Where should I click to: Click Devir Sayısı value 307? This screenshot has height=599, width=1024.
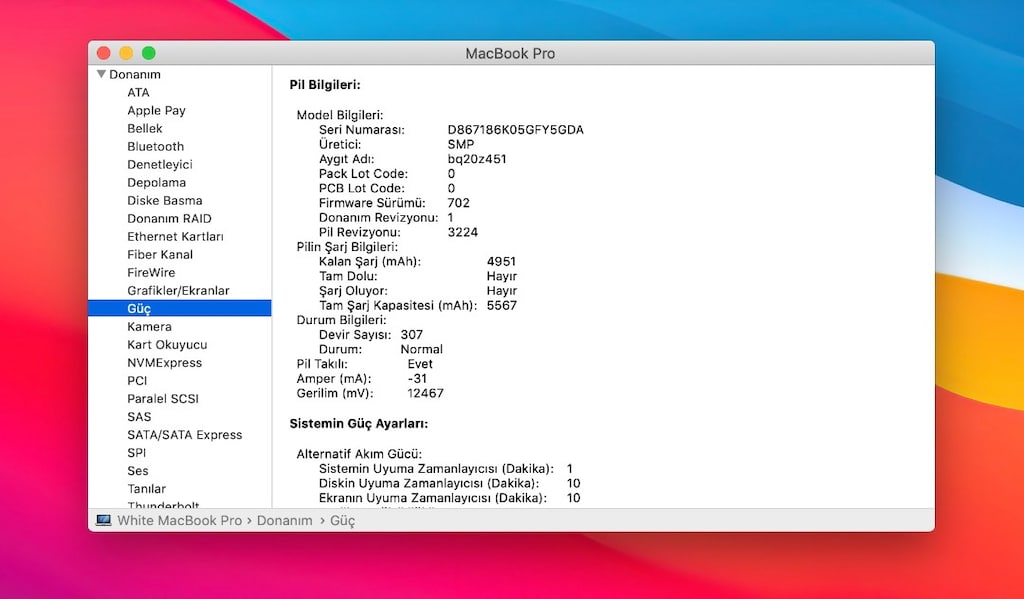coord(411,334)
